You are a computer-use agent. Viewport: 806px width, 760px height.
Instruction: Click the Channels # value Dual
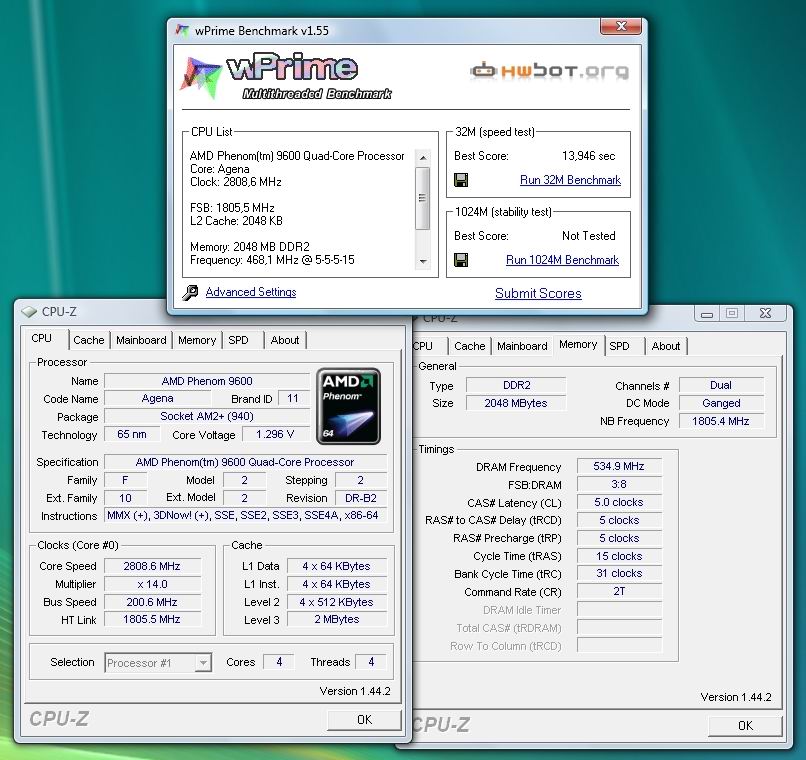tap(721, 385)
